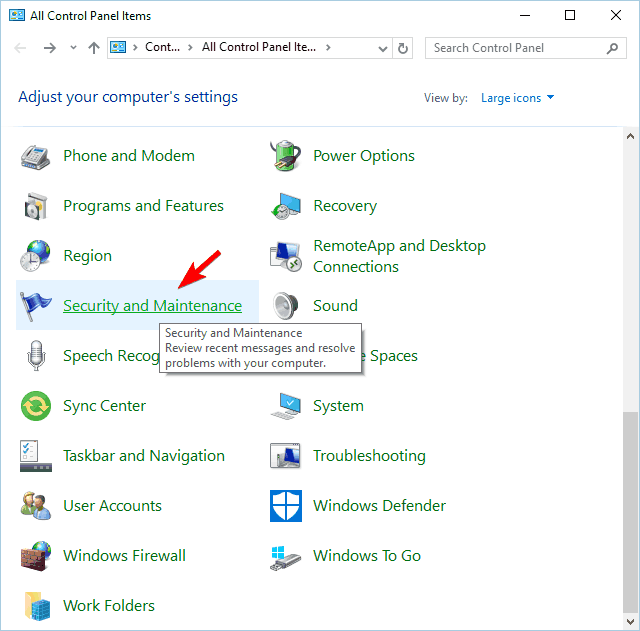Open the Troubleshooting link
This screenshot has width=640, height=631.
(x=369, y=456)
